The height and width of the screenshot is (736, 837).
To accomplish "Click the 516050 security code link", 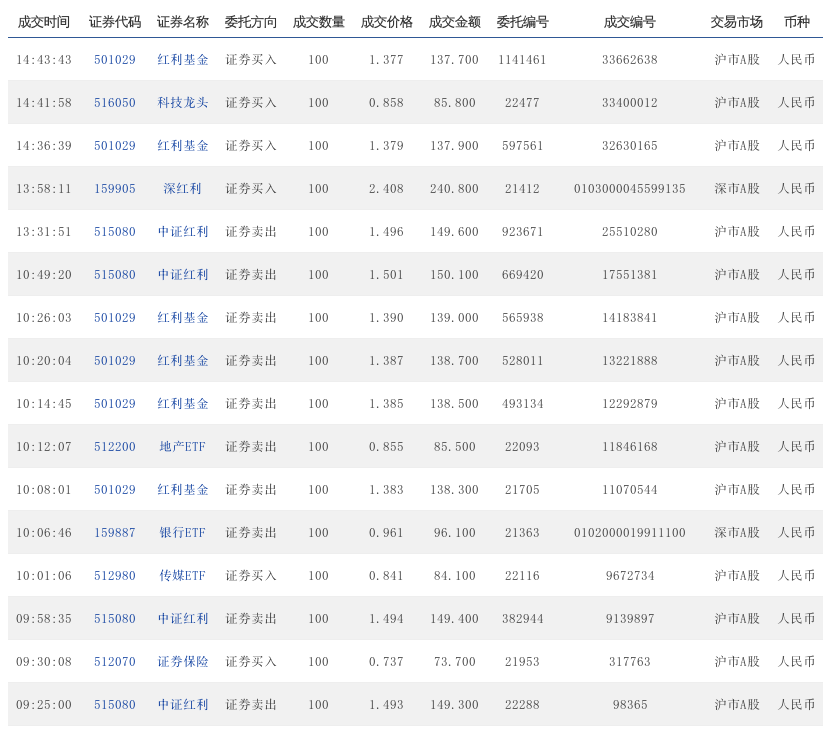I will pyautogui.click(x=115, y=102).
